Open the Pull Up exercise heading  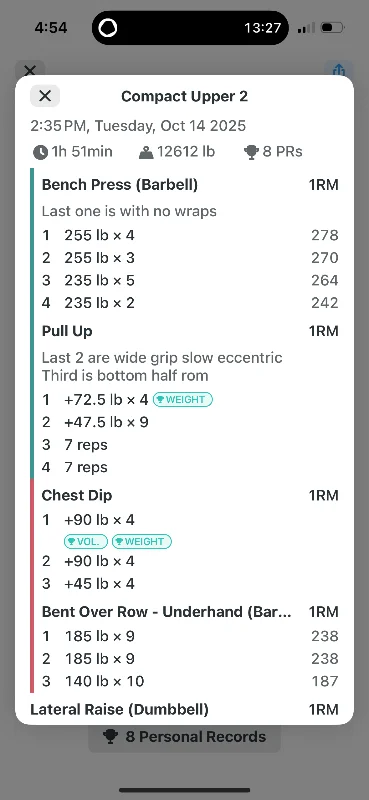pyautogui.click(x=67, y=331)
